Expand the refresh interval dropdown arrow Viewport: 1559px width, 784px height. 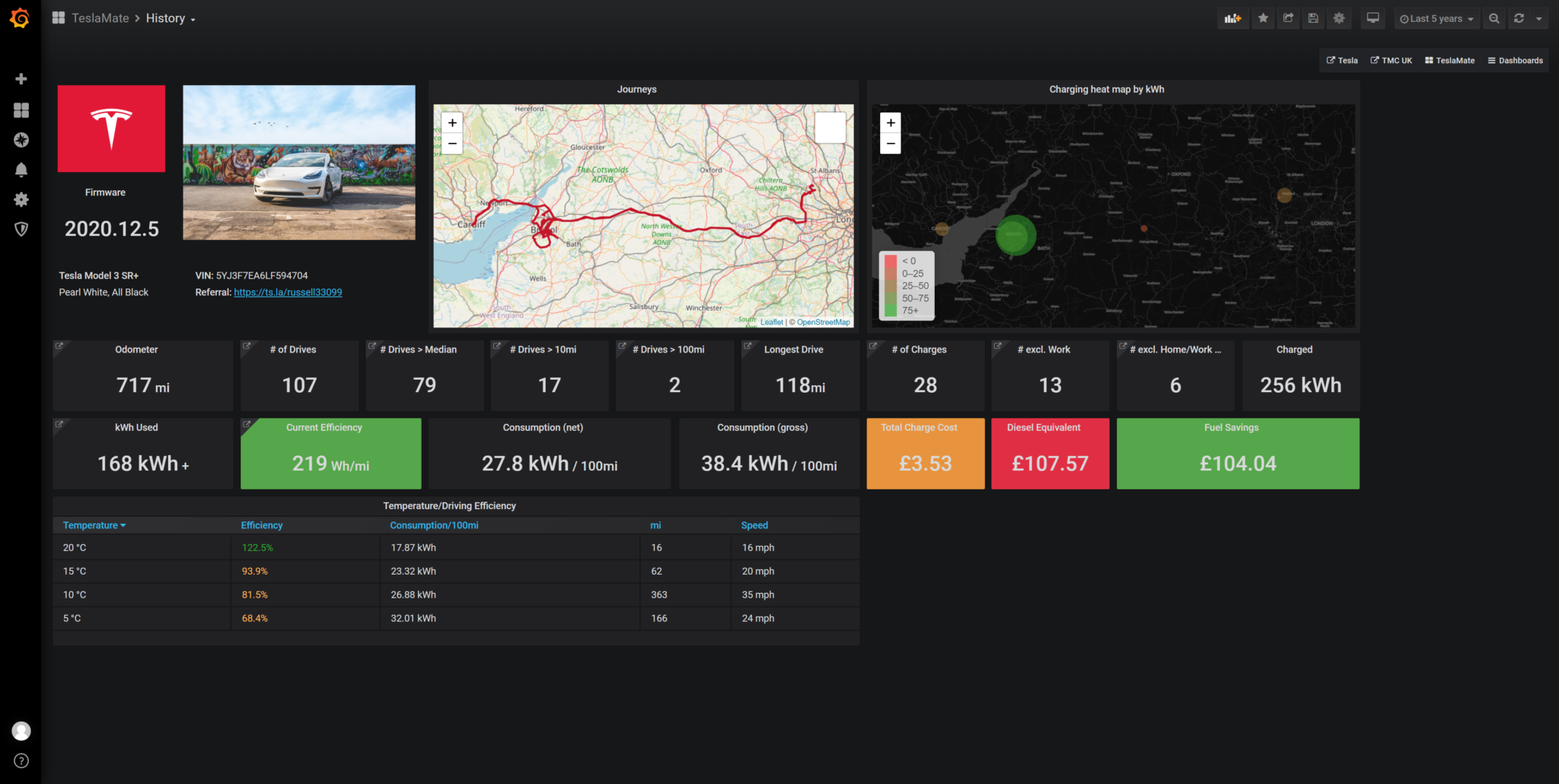tap(1538, 19)
